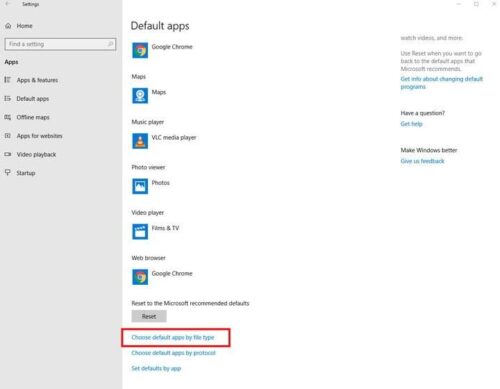Click the back arrow in Settings title bar
500x389 pixels.
[7, 4]
